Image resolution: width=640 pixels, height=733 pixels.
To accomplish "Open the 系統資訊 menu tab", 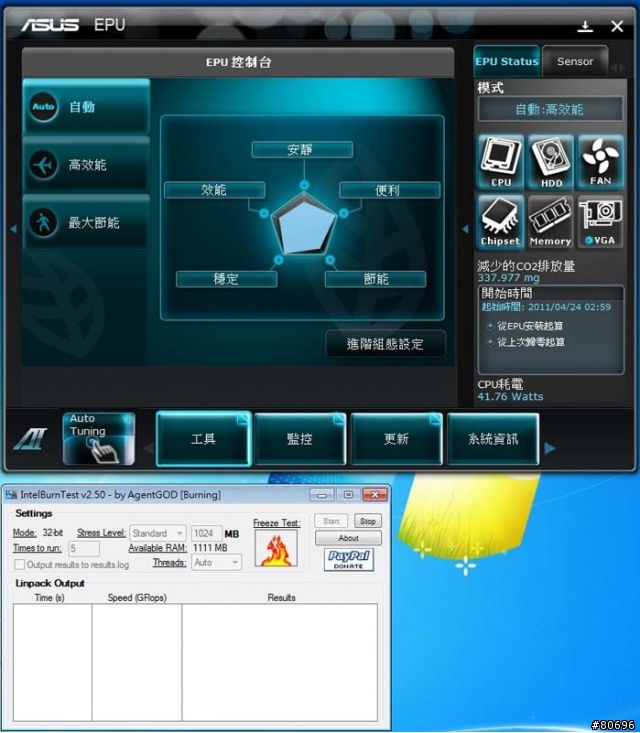I will point(493,438).
